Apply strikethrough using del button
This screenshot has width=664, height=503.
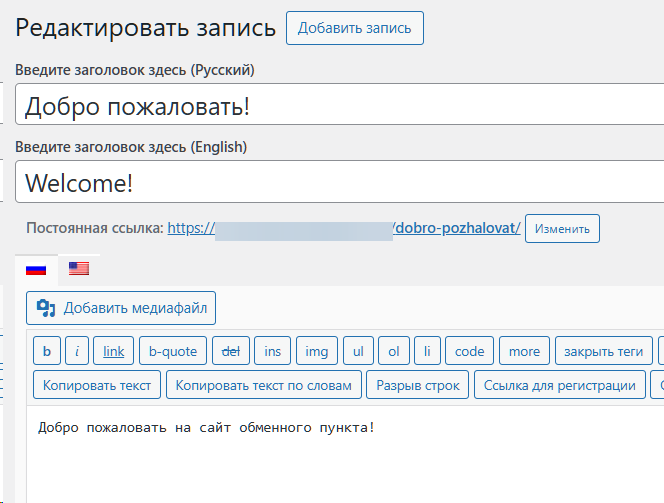231,351
